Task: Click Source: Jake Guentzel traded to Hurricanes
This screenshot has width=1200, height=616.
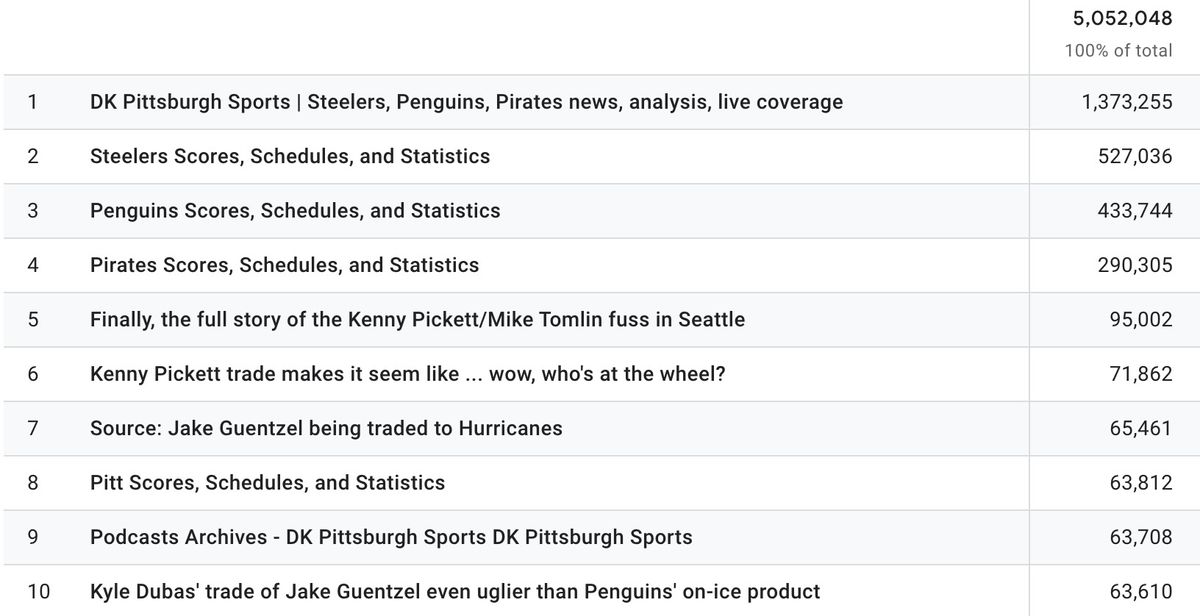Action: 326,428
